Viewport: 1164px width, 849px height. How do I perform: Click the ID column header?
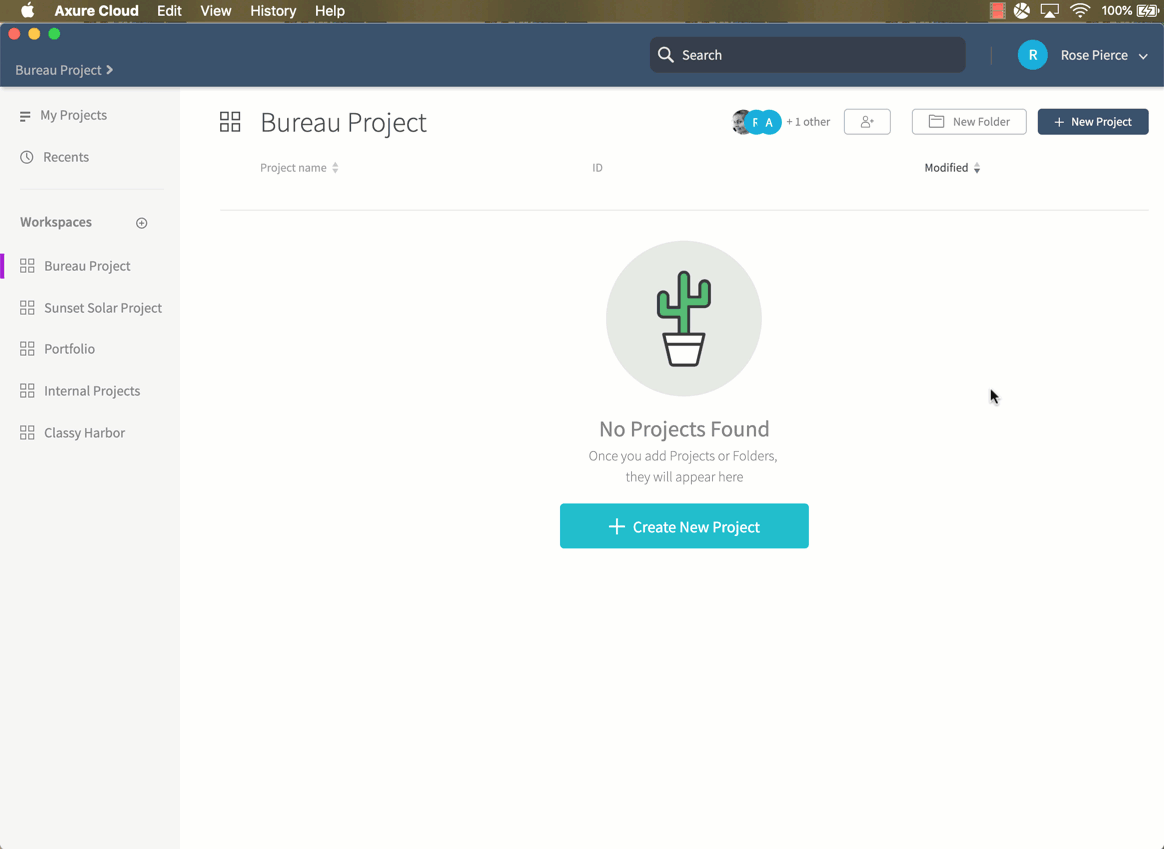click(597, 168)
